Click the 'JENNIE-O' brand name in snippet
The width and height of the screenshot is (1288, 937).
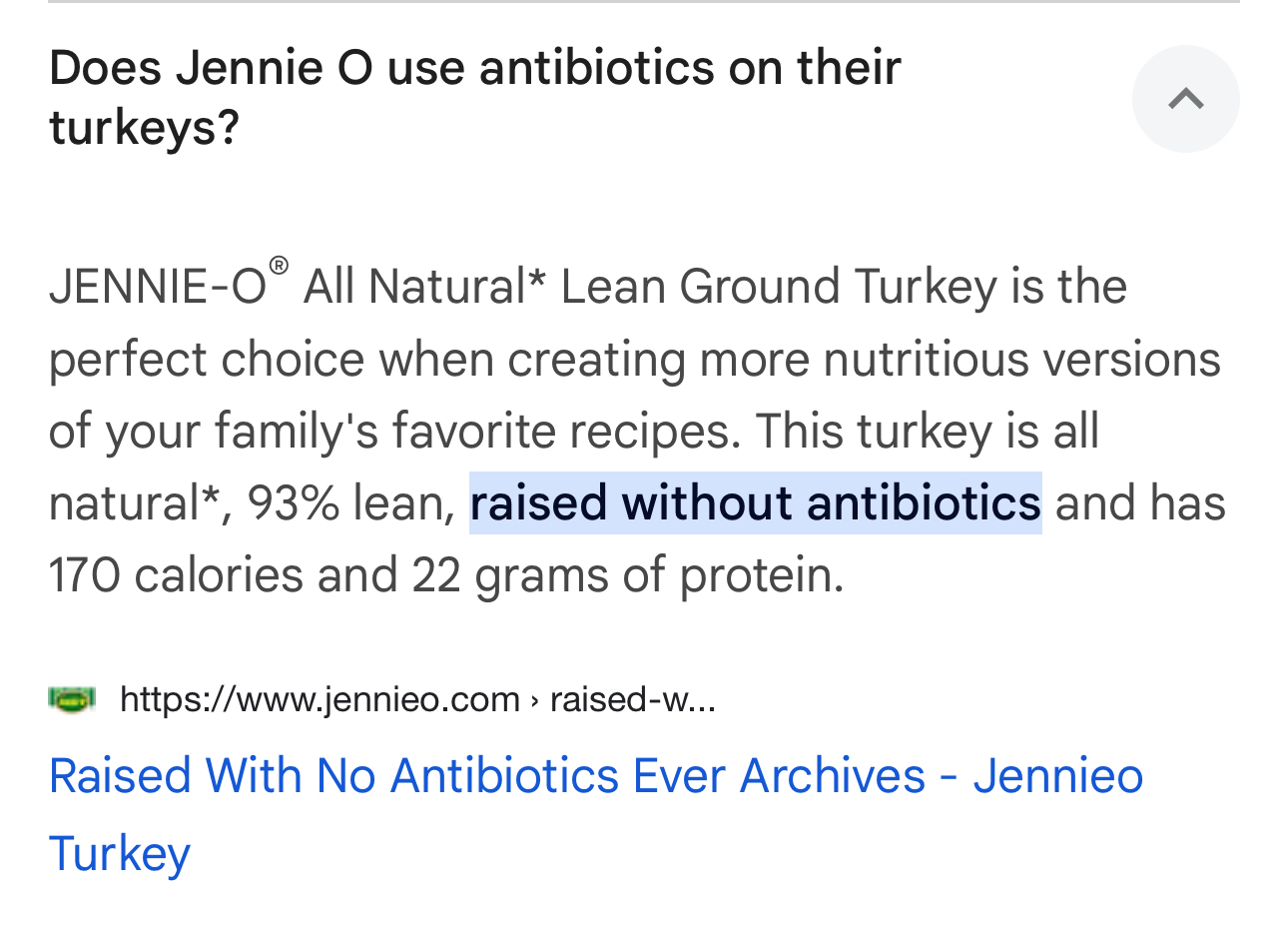click(x=157, y=287)
